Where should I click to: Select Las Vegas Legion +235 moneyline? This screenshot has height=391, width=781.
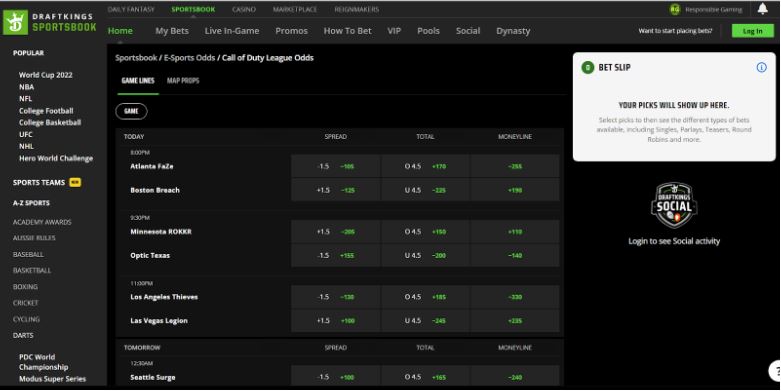click(x=515, y=321)
